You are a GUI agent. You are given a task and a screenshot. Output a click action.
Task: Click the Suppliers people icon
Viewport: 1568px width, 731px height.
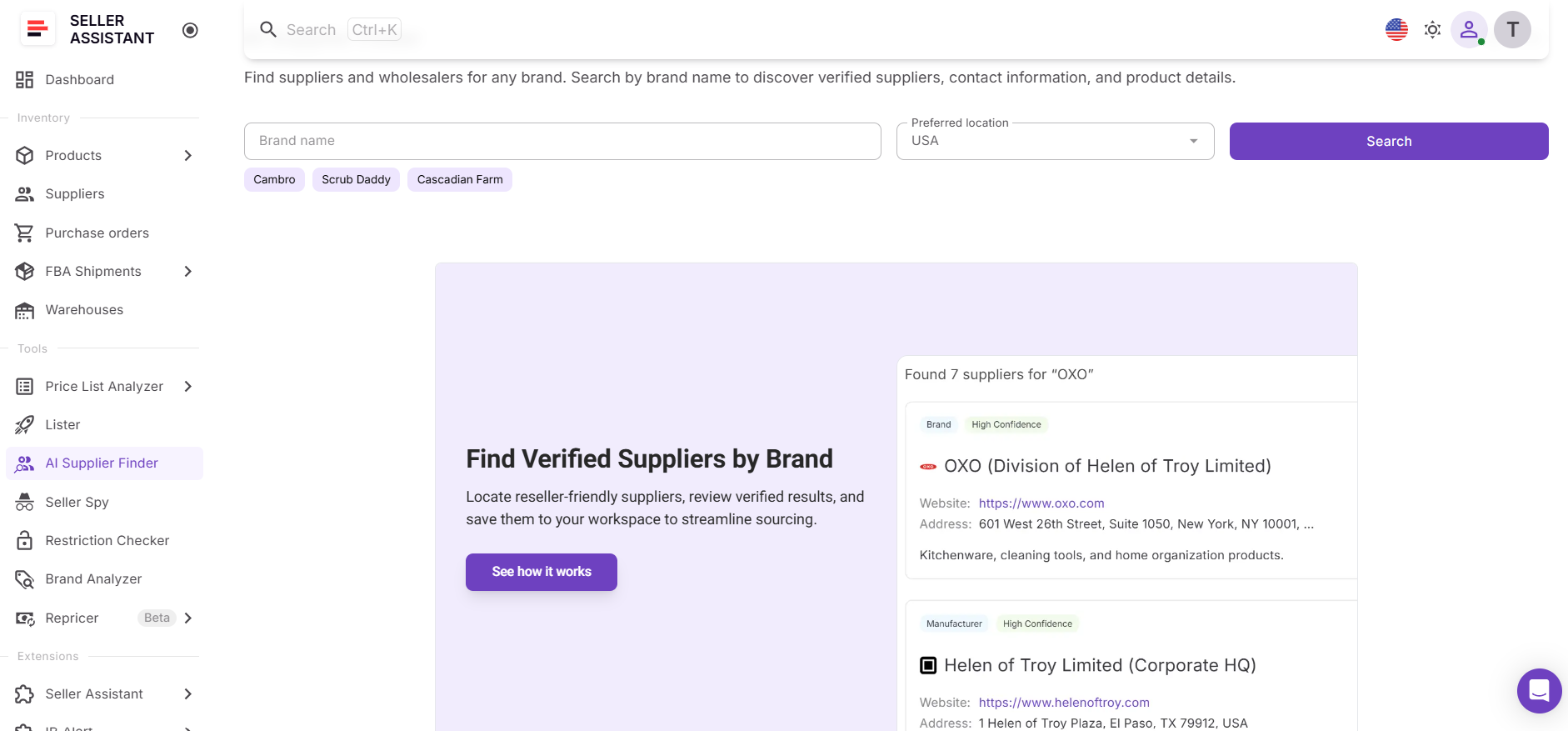pos(25,193)
